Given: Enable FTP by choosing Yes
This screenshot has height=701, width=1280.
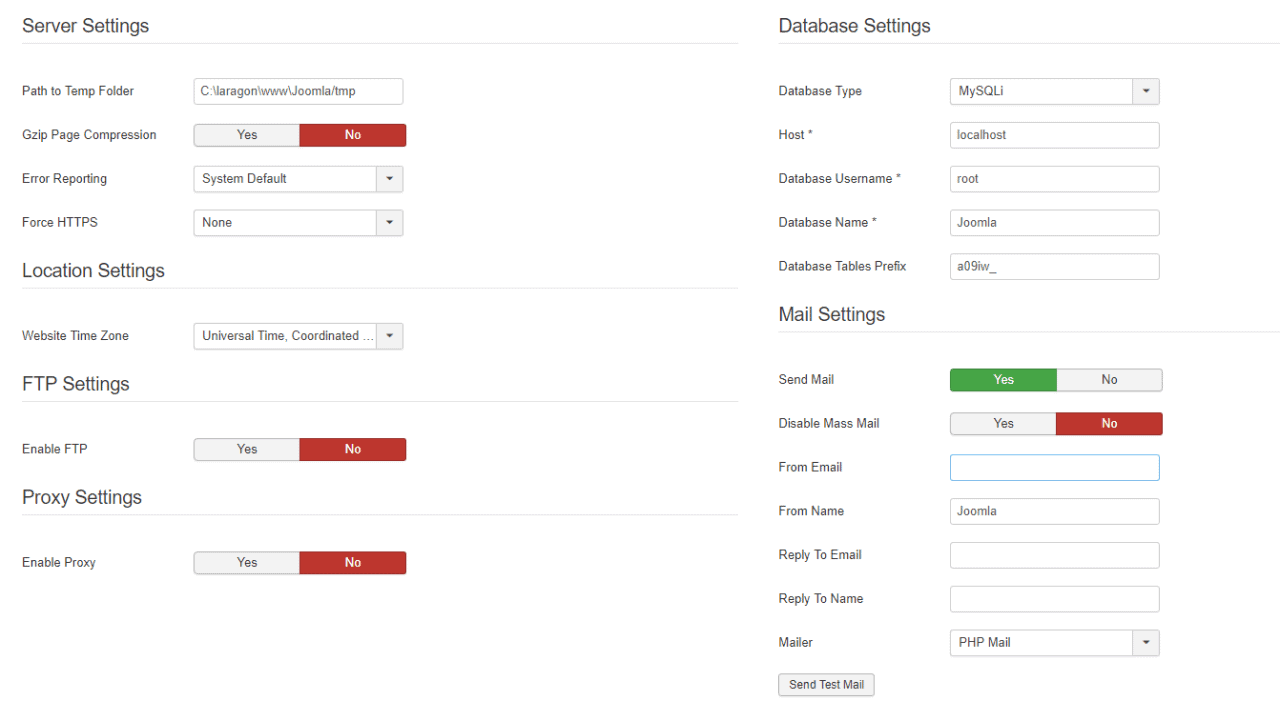Looking at the screenshot, I should [247, 449].
